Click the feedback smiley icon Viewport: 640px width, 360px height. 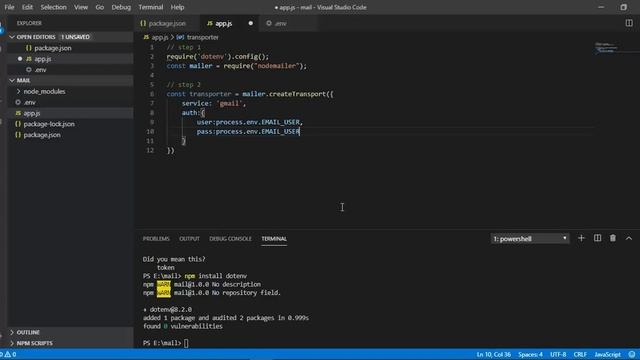click(632, 354)
